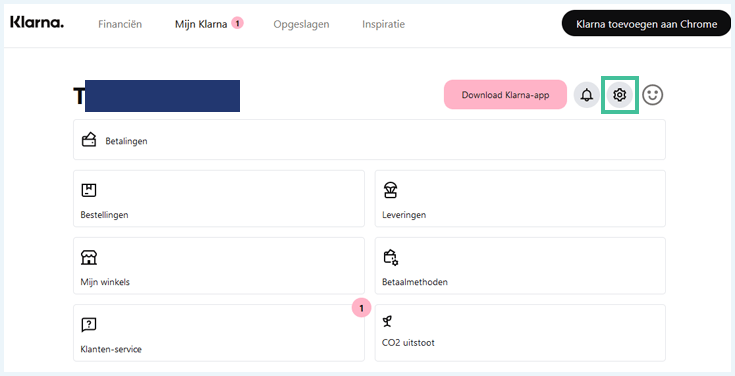Open the Betalingen card
The height and width of the screenshot is (376, 735).
click(369, 140)
